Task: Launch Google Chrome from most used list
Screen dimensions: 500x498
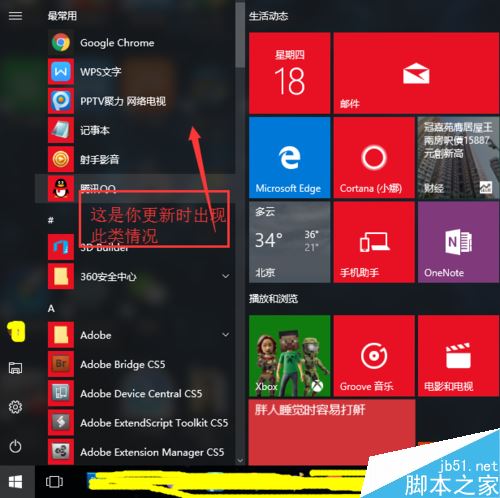Action: (135, 43)
